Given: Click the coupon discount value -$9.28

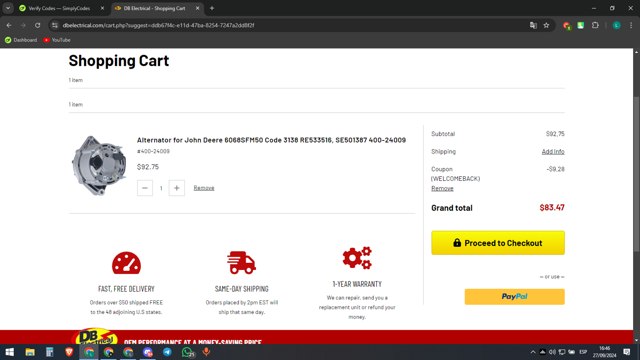Looking at the screenshot, I should click(x=556, y=169).
